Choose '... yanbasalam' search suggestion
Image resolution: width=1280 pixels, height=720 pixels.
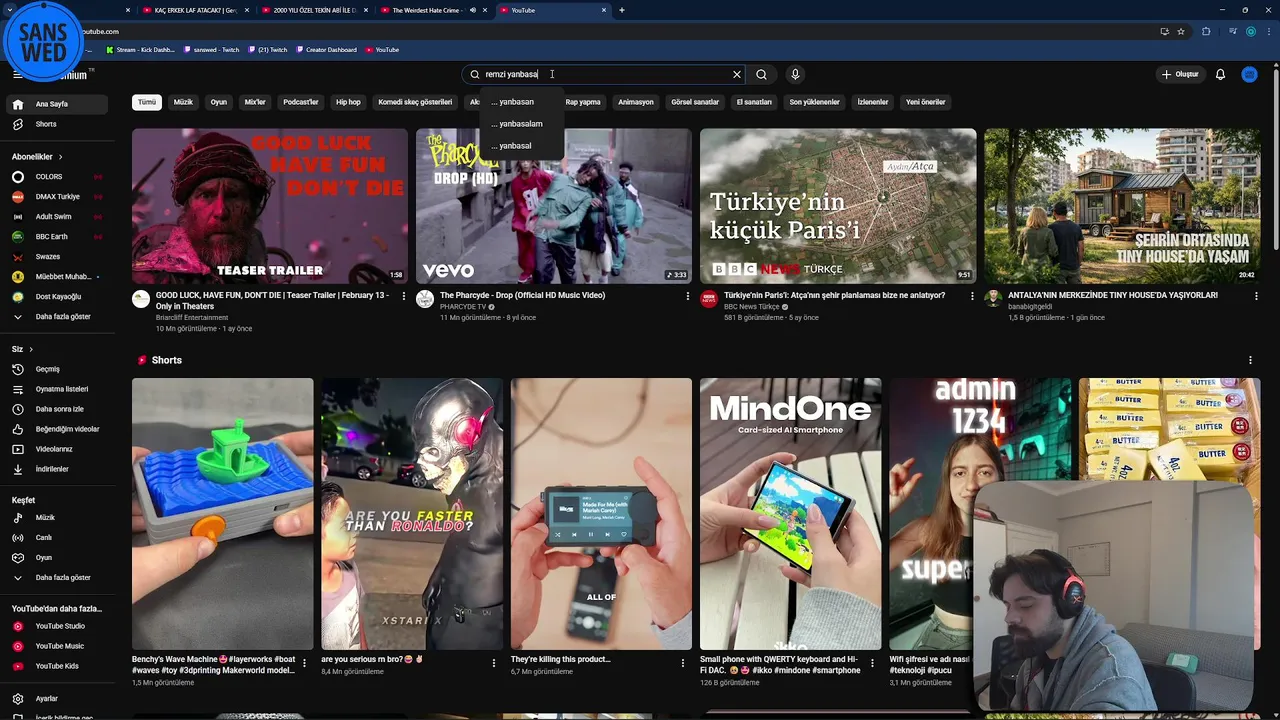click(x=522, y=124)
